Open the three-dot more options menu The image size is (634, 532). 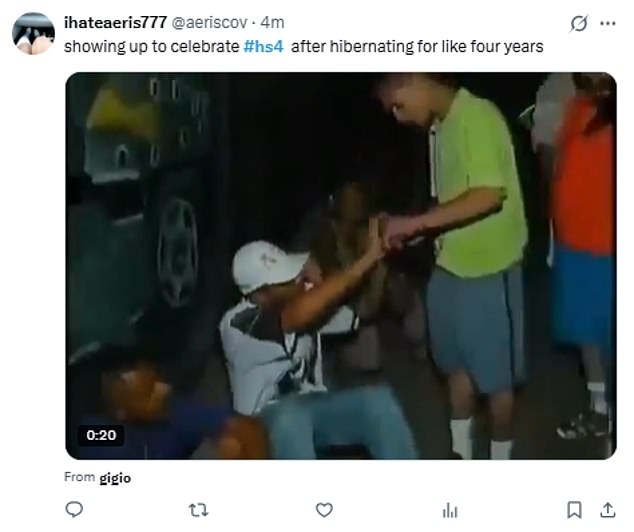pos(608,23)
